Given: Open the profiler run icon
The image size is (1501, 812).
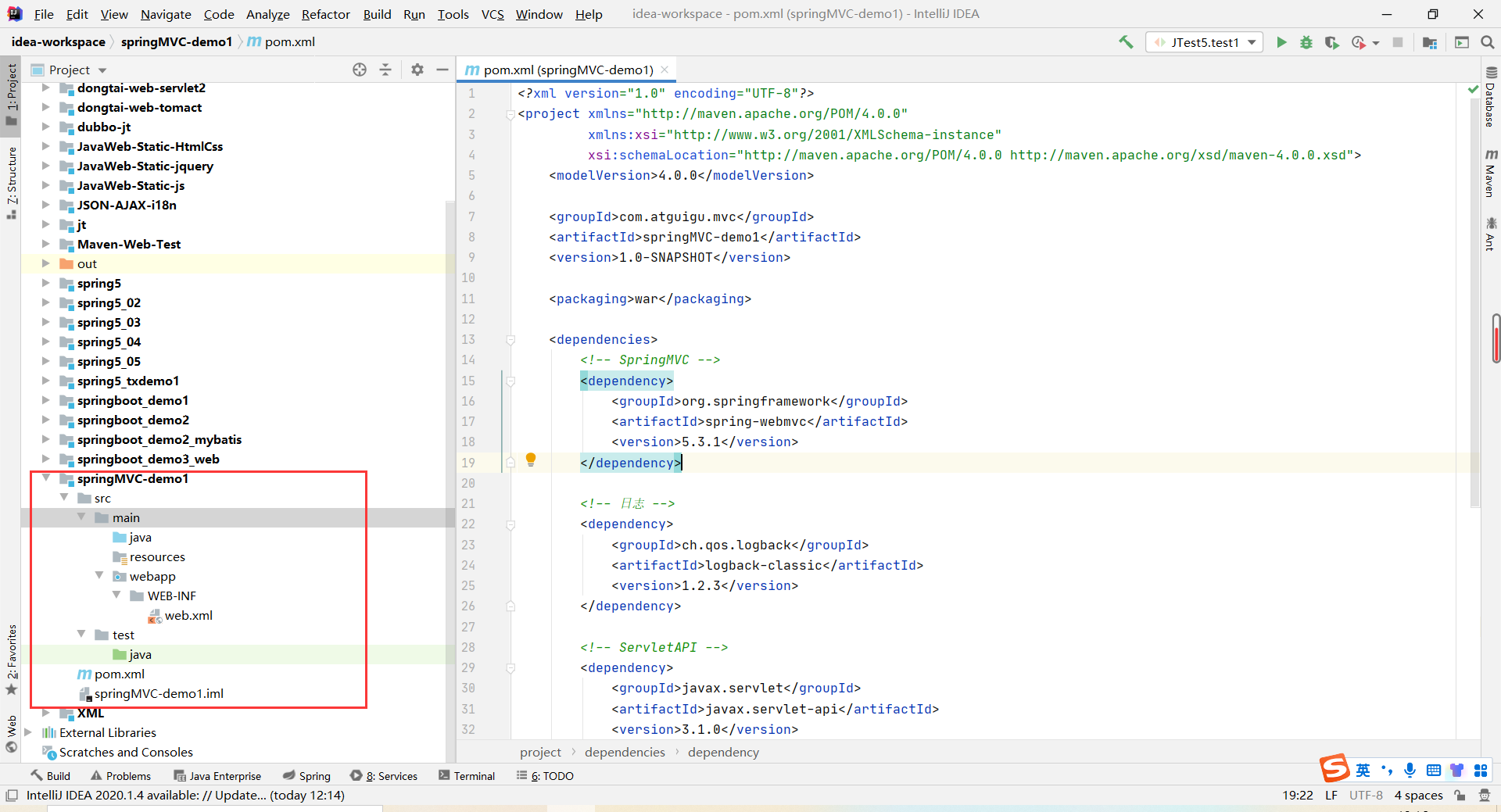Looking at the screenshot, I should pyautogui.click(x=1359, y=42).
